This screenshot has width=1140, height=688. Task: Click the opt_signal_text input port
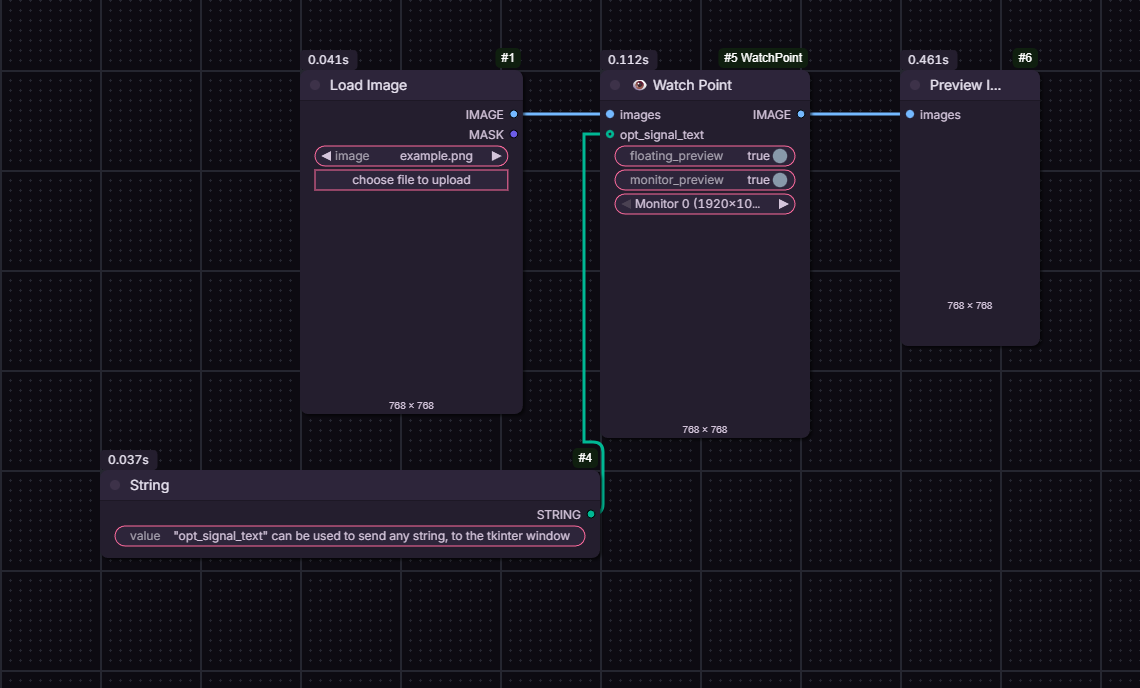(610, 135)
